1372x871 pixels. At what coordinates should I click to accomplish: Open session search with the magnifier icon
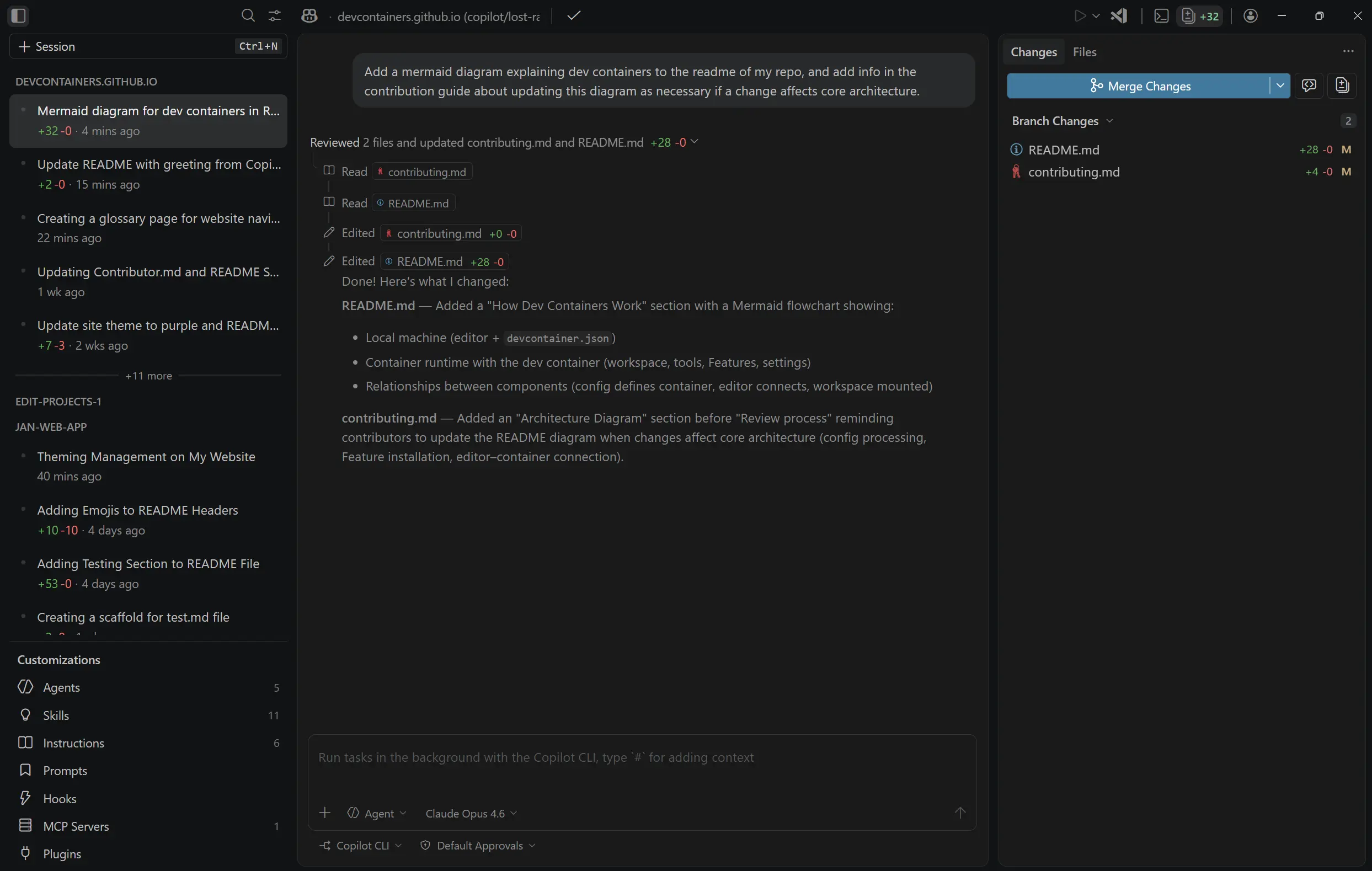(x=248, y=15)
